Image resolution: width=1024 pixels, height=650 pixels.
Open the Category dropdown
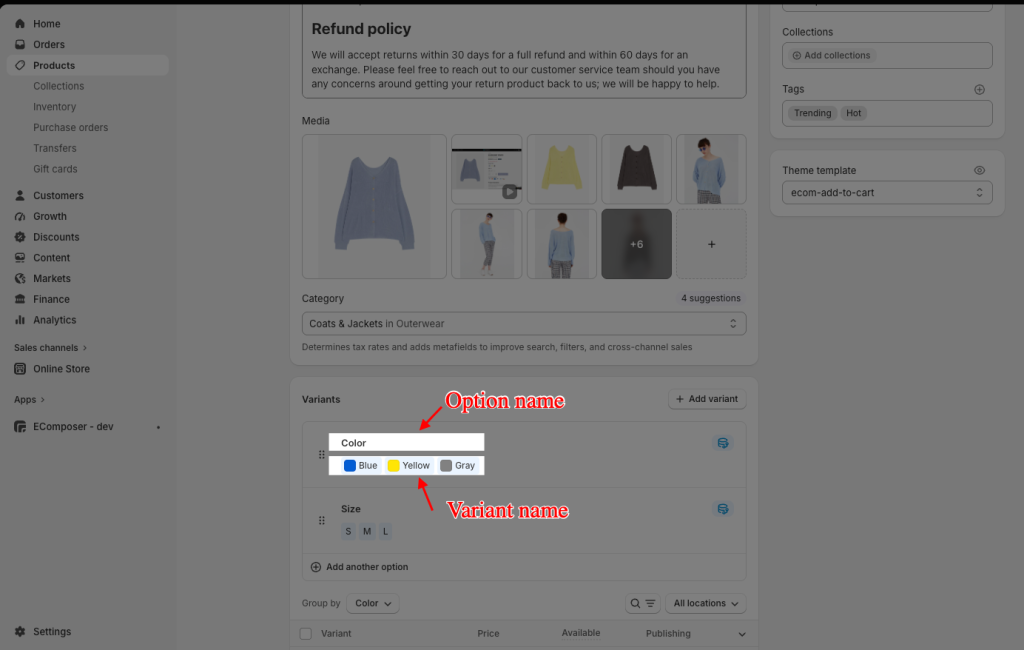click(524, 324)
